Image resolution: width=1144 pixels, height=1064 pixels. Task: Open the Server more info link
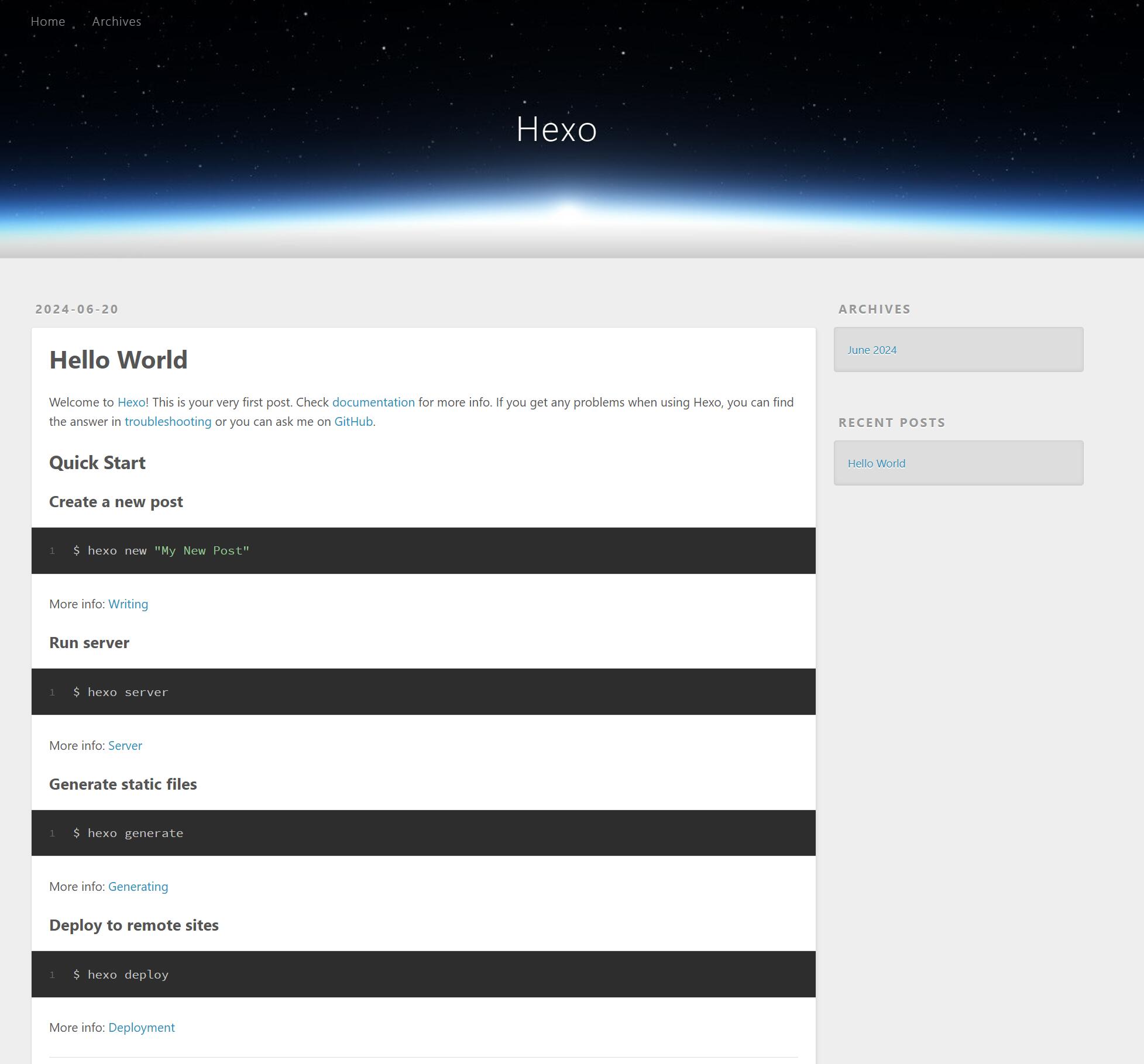tap(125, 746)
